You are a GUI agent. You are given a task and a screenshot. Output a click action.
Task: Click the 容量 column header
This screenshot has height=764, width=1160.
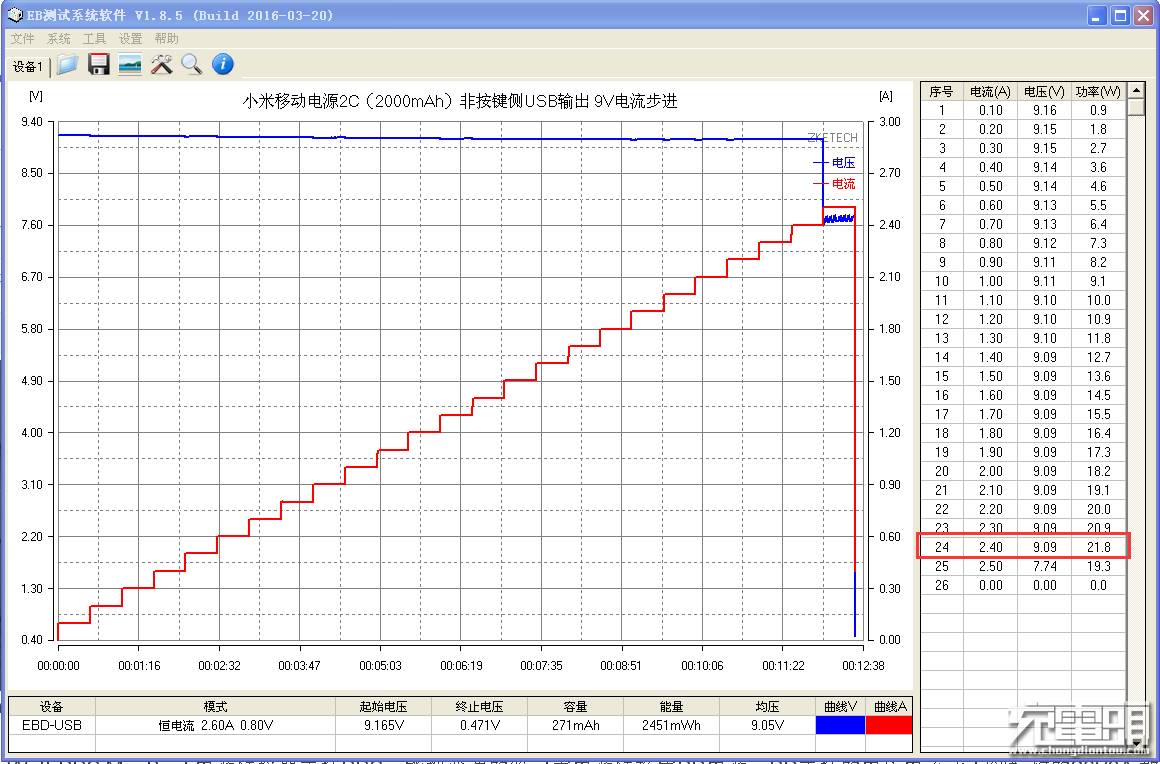tap(576, 706)
